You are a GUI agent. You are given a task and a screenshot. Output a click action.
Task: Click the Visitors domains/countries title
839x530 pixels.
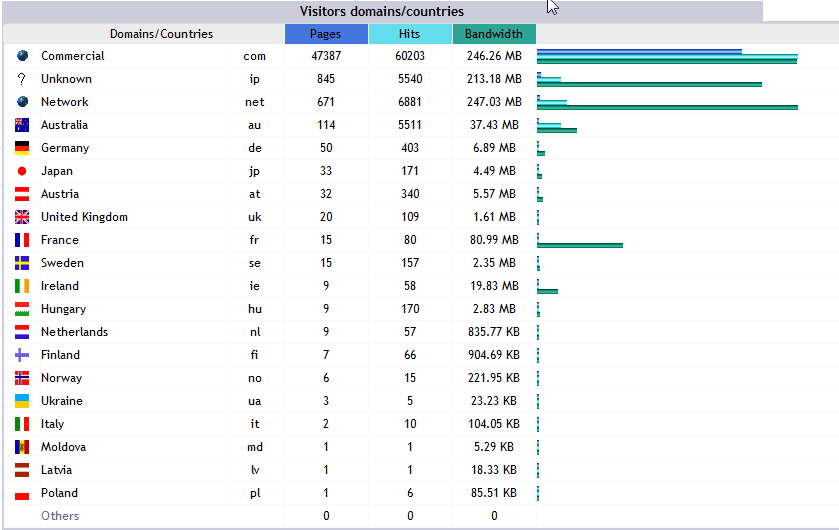(382, 11)
